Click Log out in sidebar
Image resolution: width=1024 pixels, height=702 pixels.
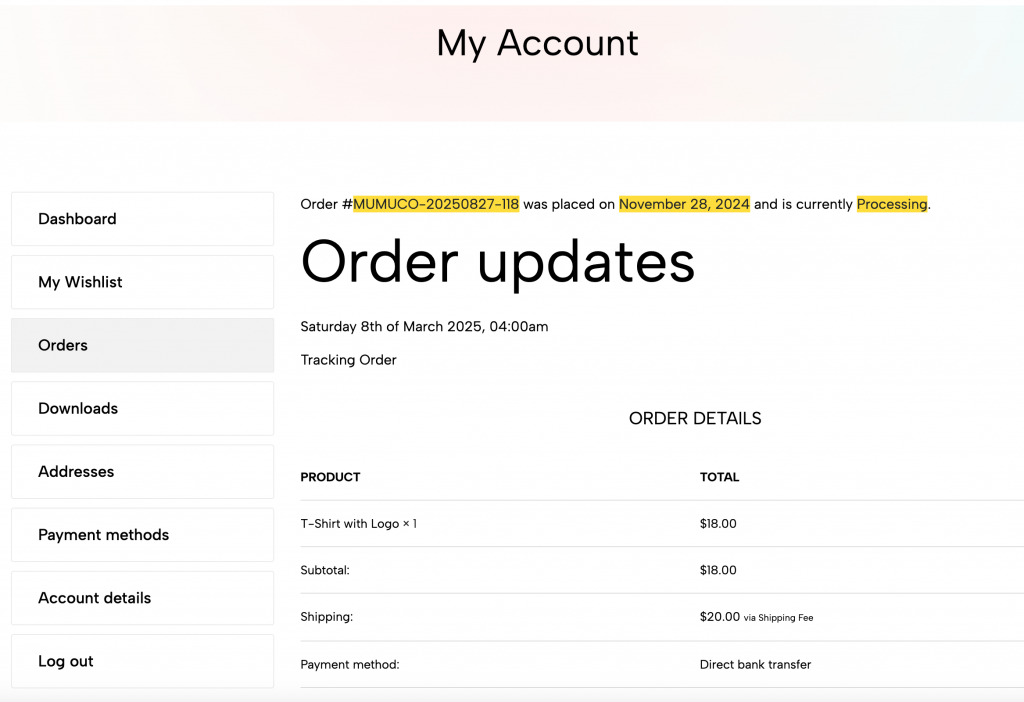point(142,661)
